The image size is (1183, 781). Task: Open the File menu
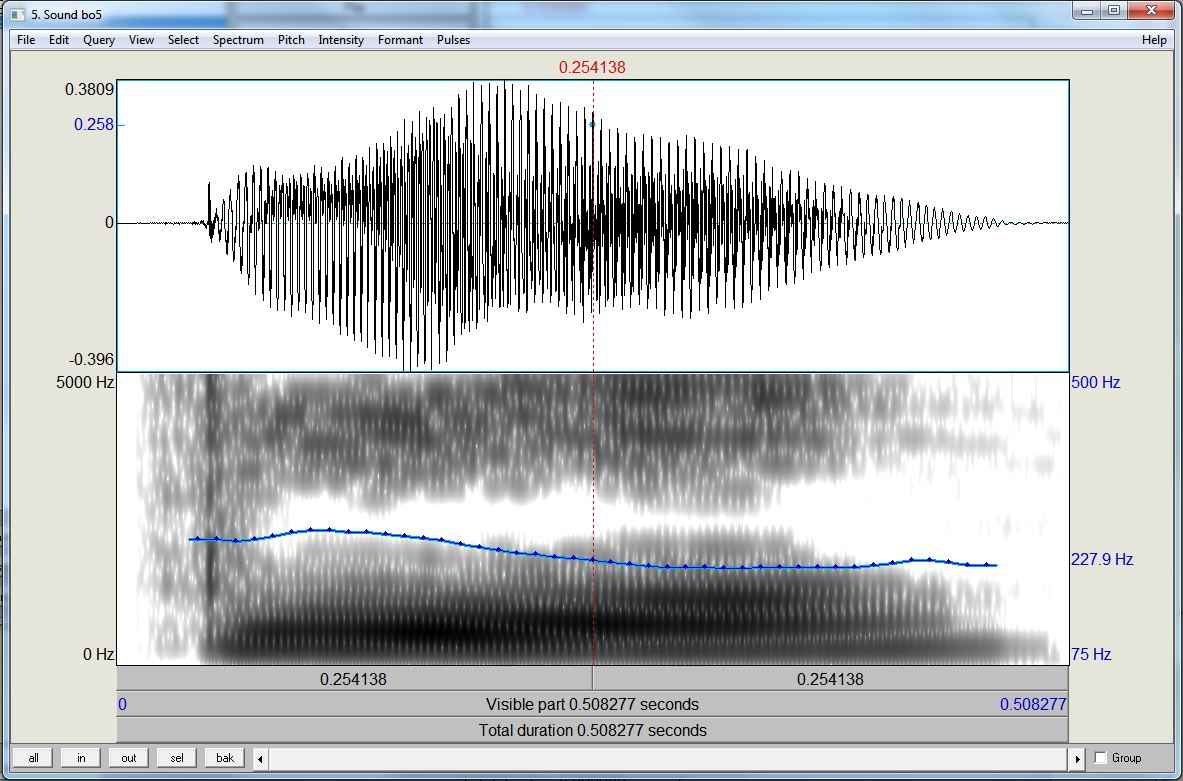tap(26, 40)
